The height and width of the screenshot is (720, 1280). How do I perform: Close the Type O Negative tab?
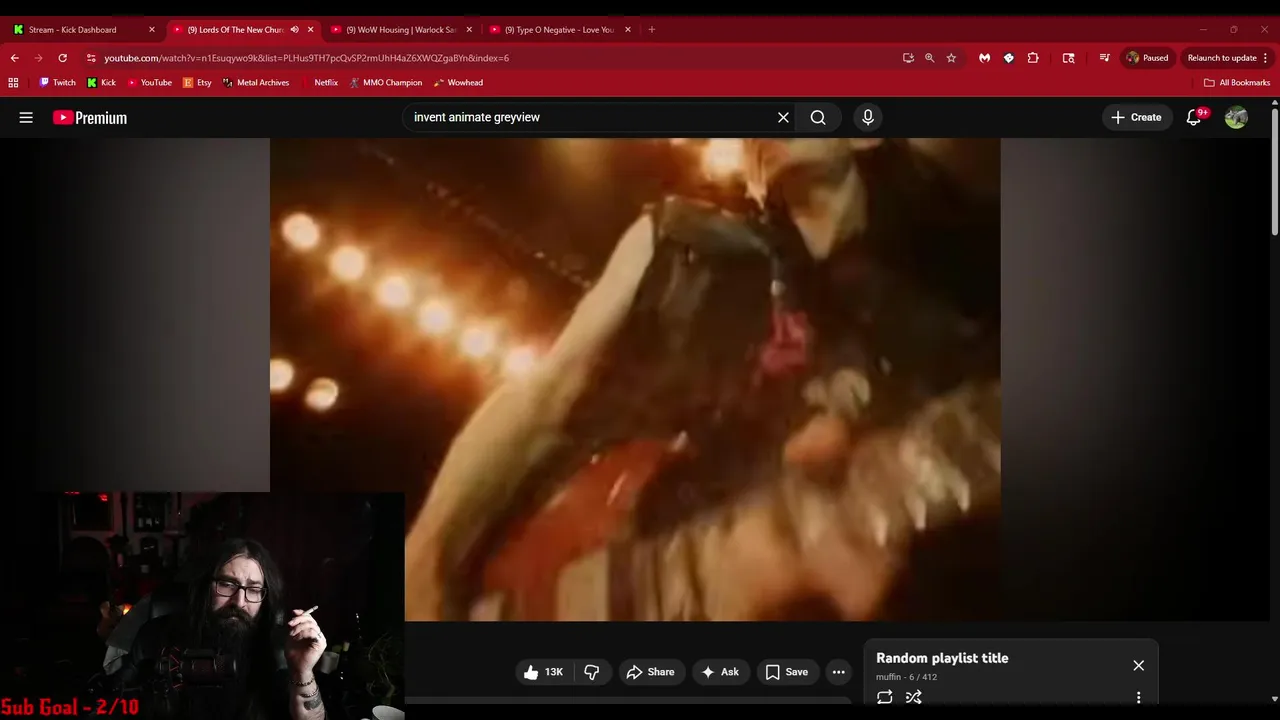click(628, 30)
